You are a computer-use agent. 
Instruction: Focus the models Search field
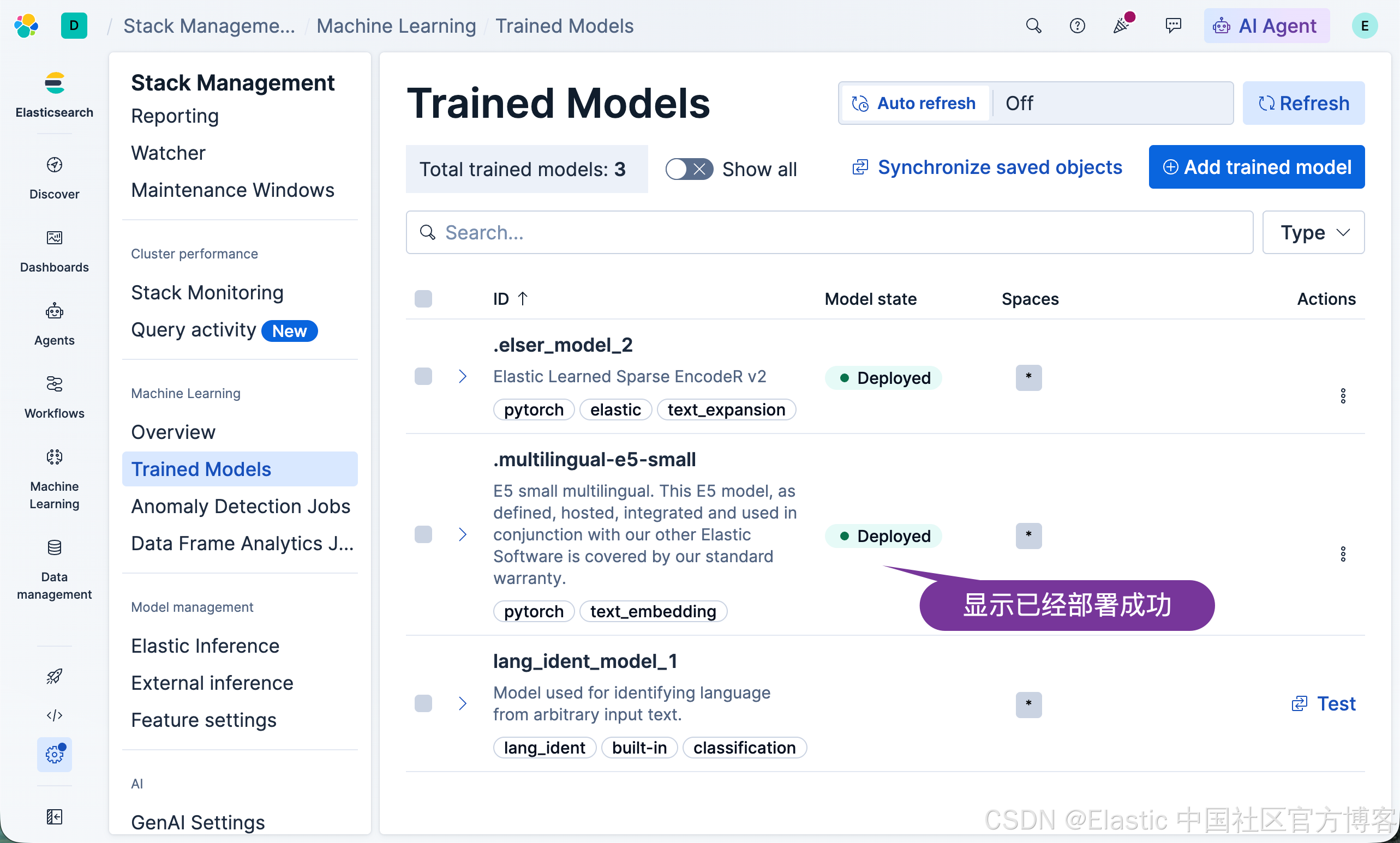(x=829, y=232)
